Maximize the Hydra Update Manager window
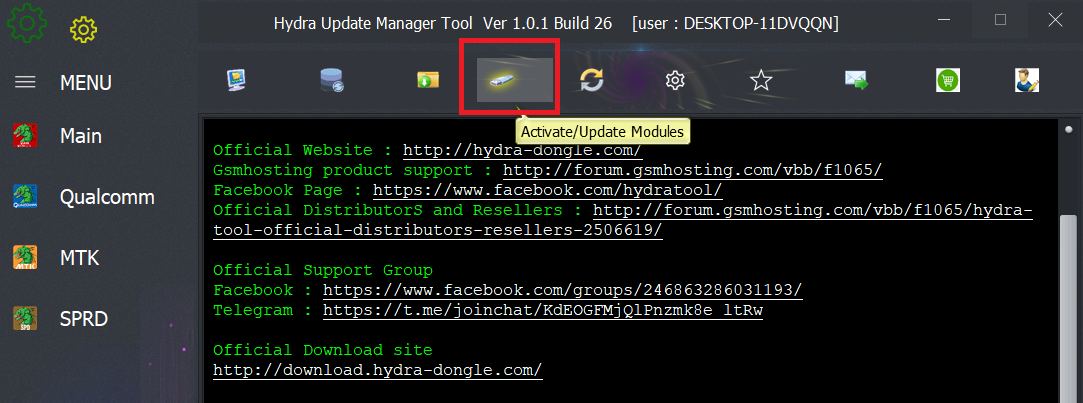 click(1000, 20)
